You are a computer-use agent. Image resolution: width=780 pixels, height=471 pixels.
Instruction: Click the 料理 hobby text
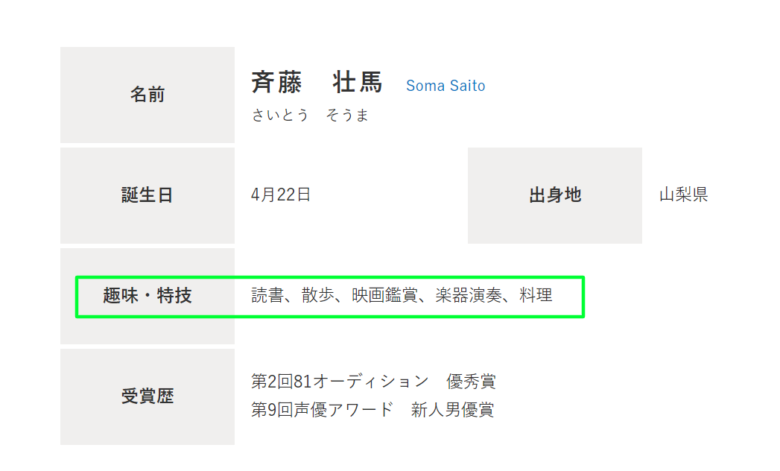tap(536, 295)
